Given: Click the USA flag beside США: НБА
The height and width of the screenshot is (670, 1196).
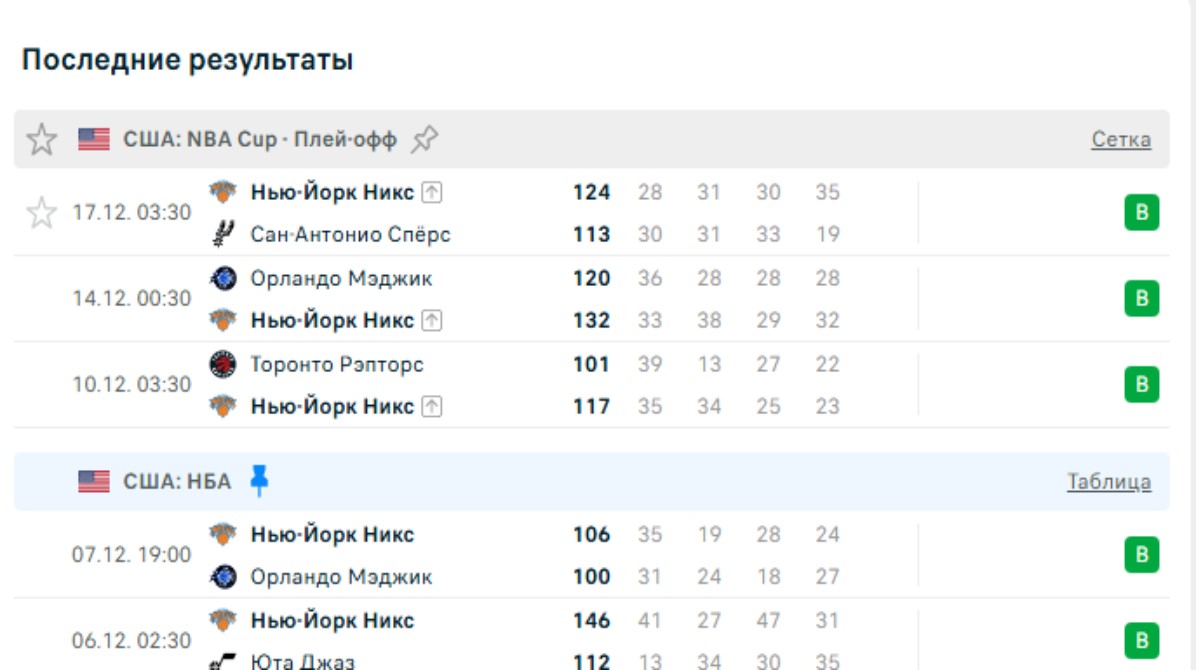Looking at the screenshot, I should tap(94, 482).
